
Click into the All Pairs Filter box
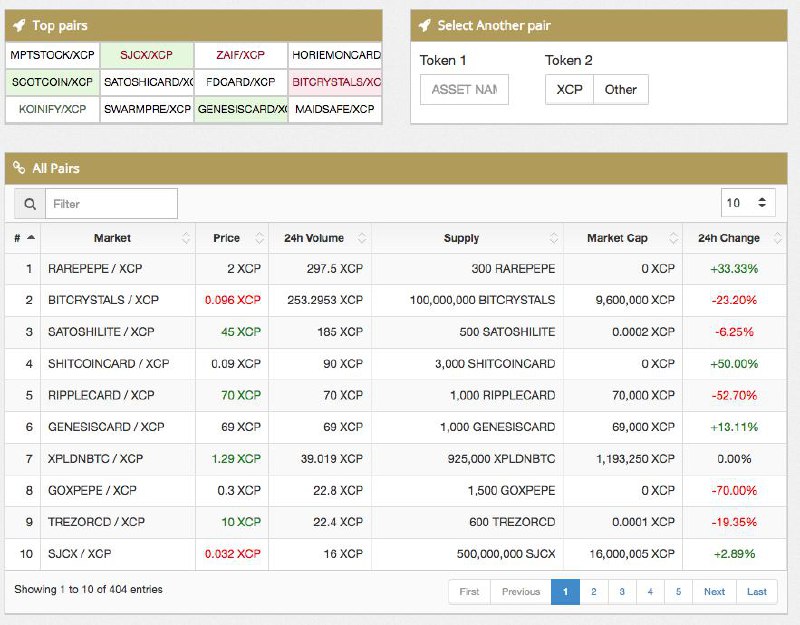point(111,204)
